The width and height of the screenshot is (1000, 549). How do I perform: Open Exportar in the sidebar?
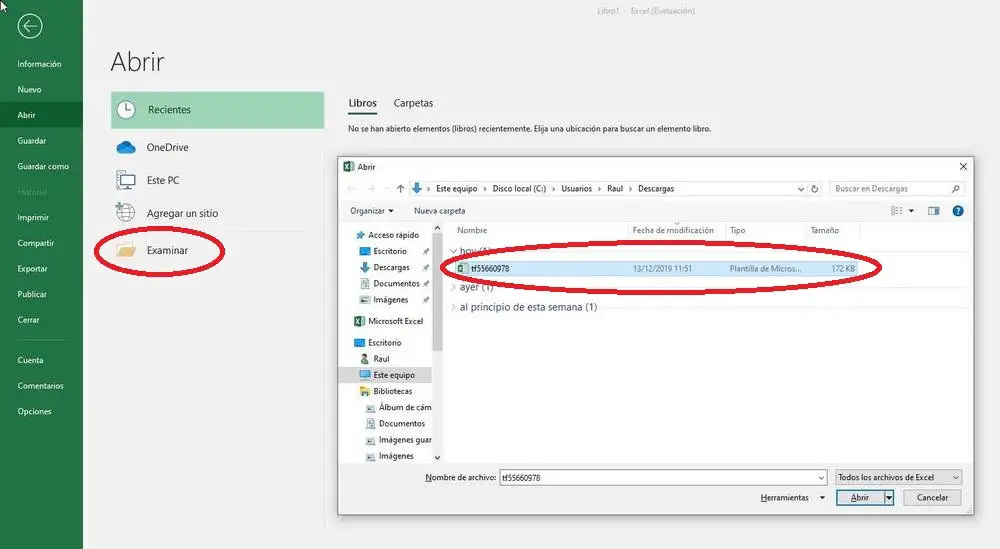(33, 268)
